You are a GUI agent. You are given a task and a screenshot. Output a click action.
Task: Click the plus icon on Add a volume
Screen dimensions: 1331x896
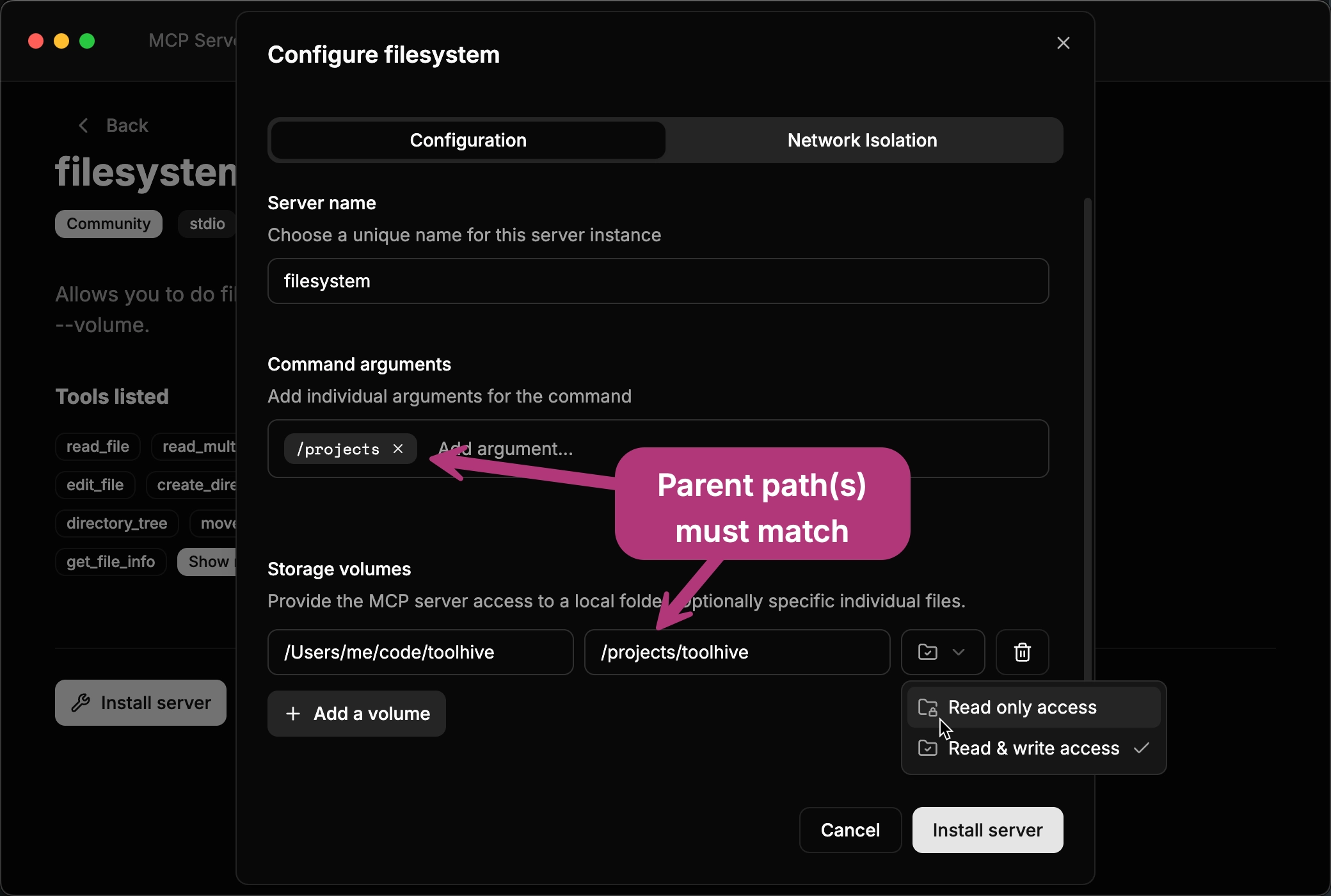click(293, 713)
